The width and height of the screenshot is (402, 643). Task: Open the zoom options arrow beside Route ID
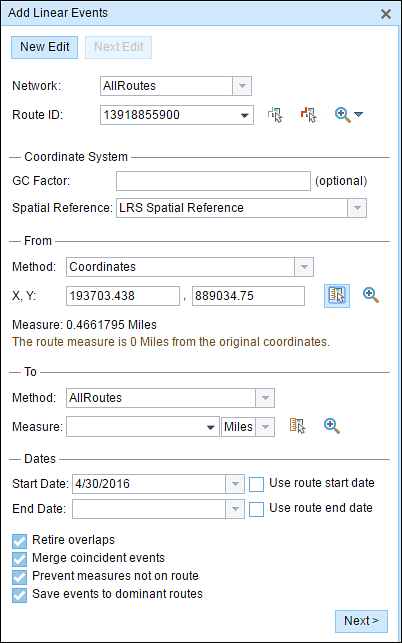point(358,115)
